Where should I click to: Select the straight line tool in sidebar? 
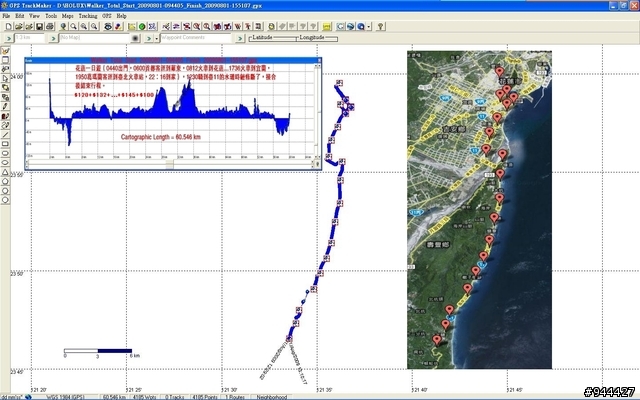[5, 135]
